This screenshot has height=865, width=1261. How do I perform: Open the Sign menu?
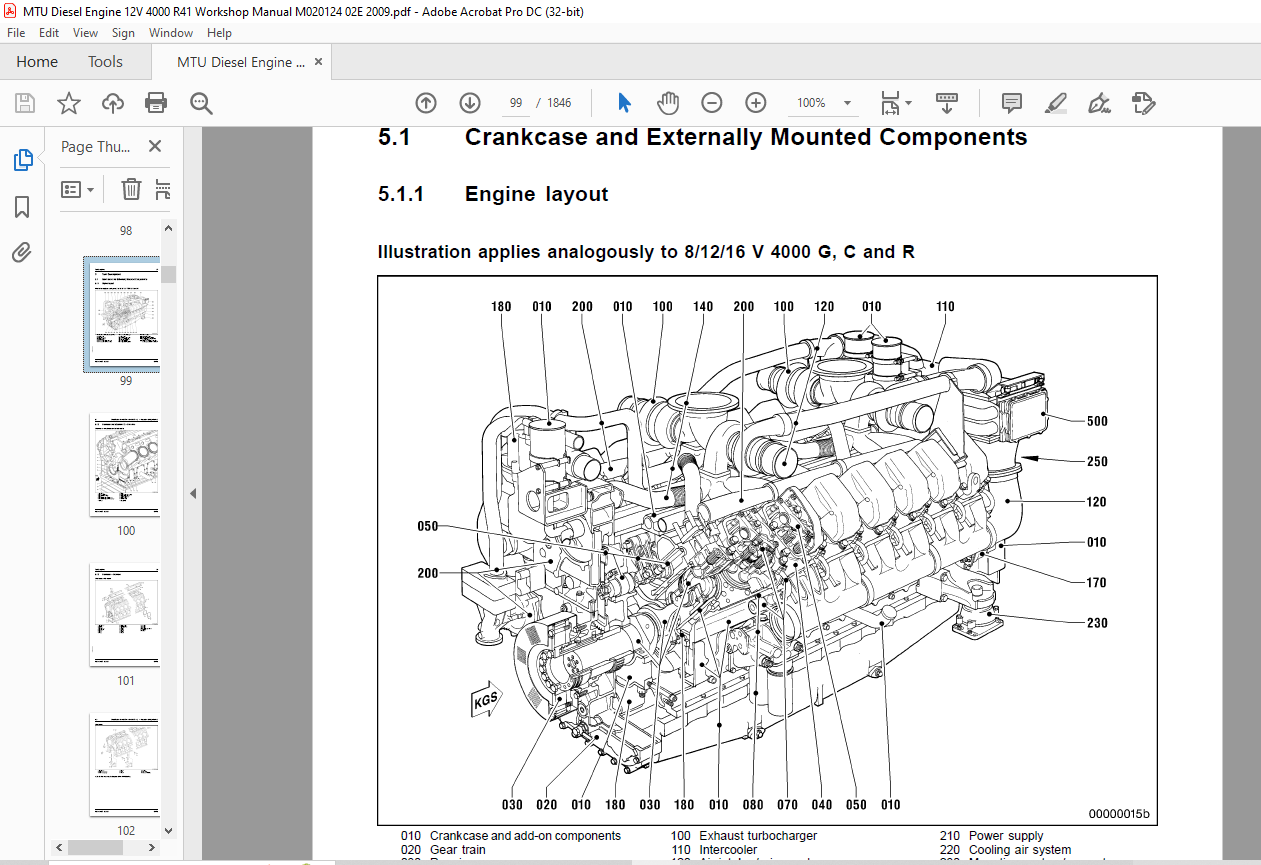125,33
